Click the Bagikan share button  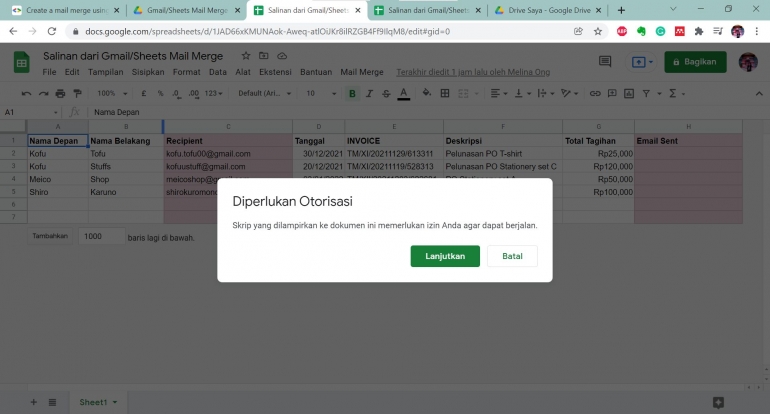coord(695,62)
